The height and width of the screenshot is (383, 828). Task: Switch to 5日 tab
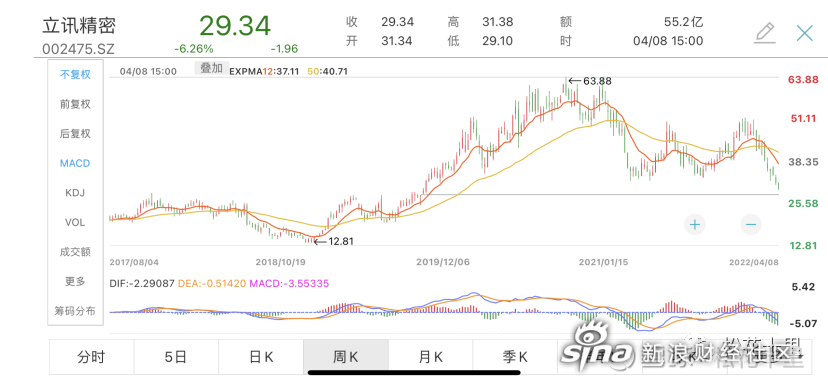pyautogui.click(x=176, y=357)
